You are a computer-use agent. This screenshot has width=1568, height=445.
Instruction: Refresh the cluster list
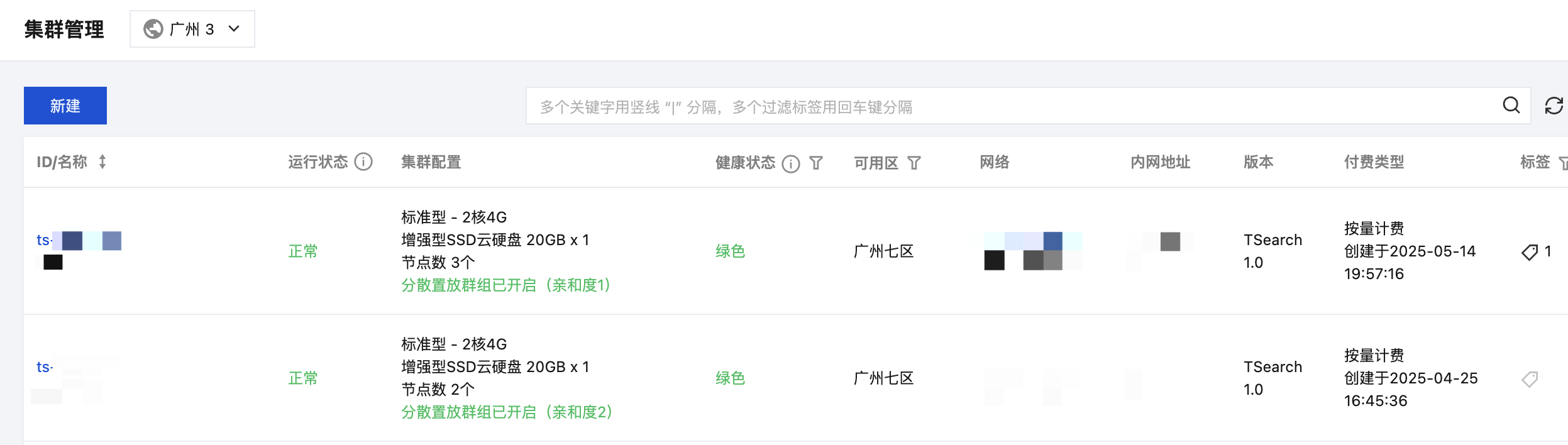tap(1554, 106)
